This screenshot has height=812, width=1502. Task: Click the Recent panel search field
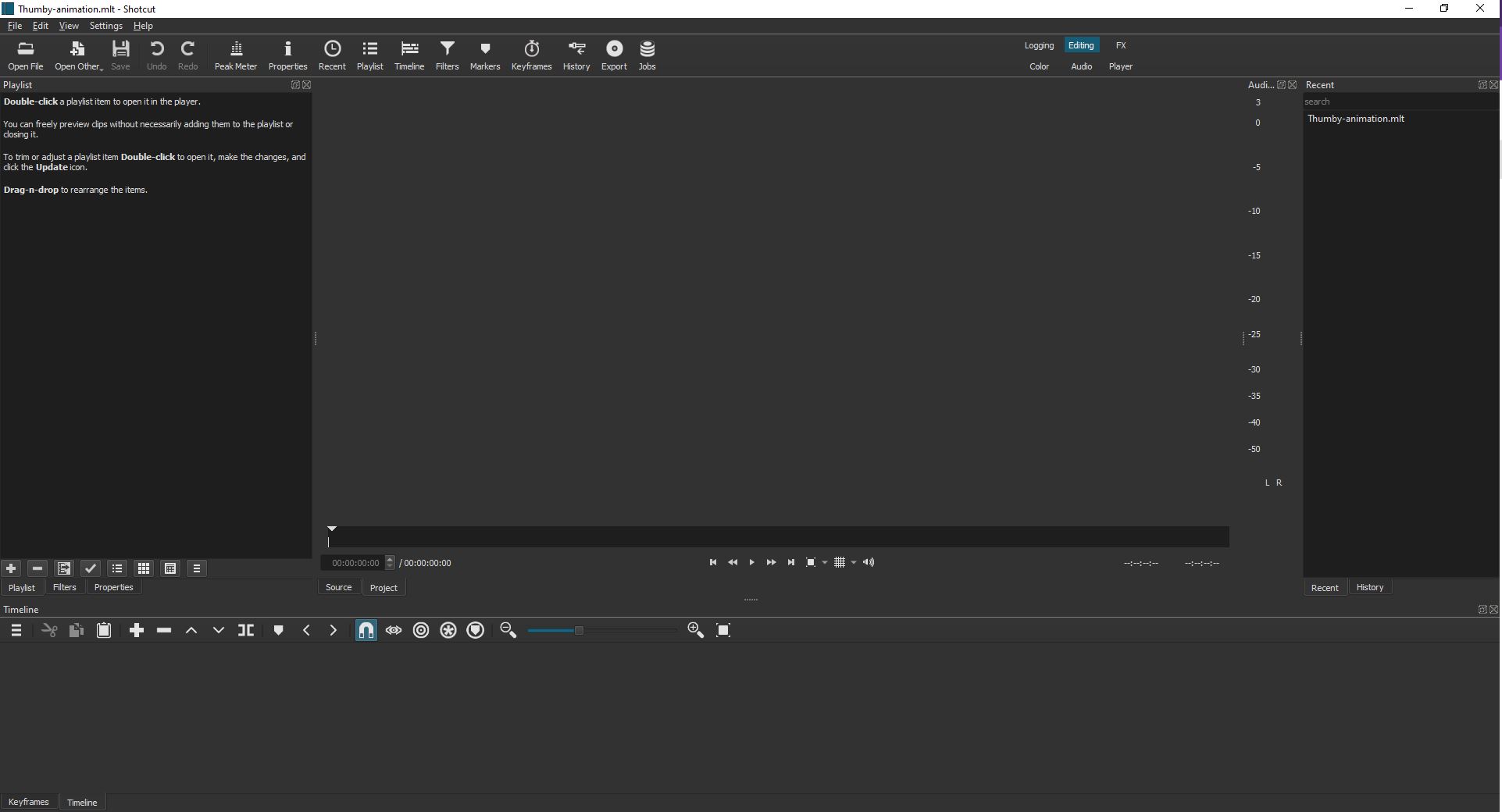click(x=1398, y=101)
